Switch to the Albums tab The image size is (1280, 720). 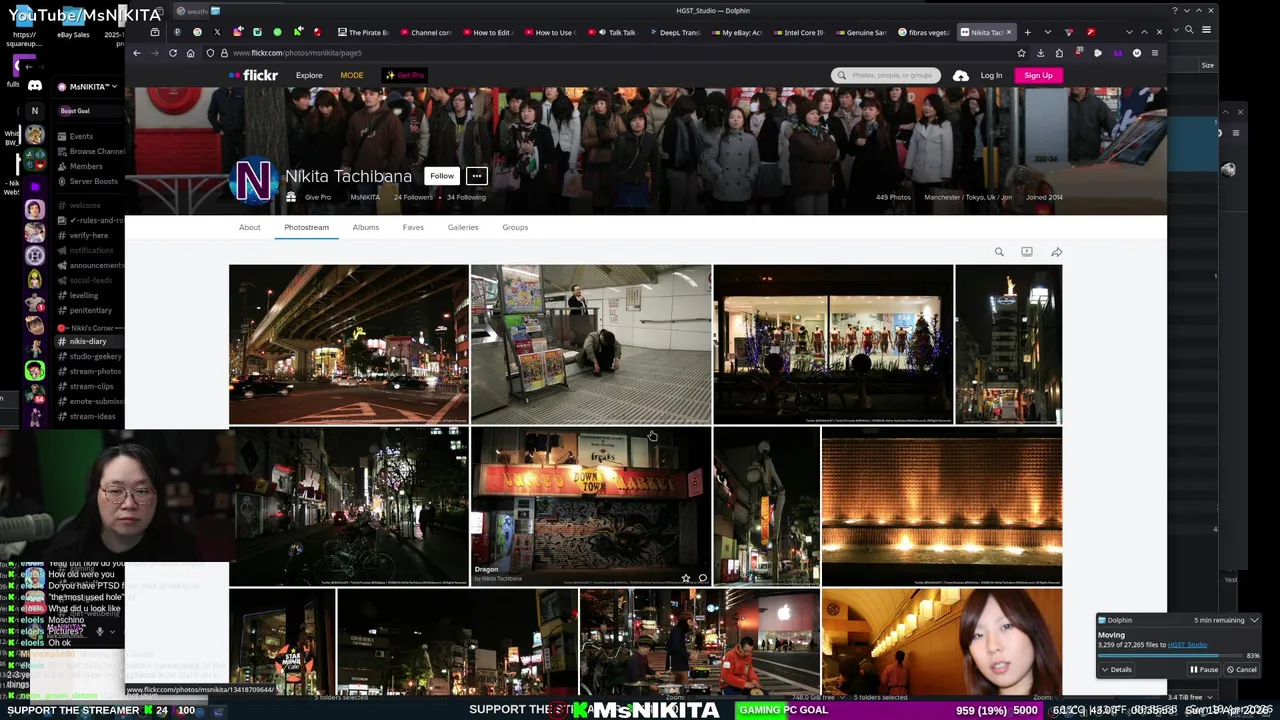[365, 227]
